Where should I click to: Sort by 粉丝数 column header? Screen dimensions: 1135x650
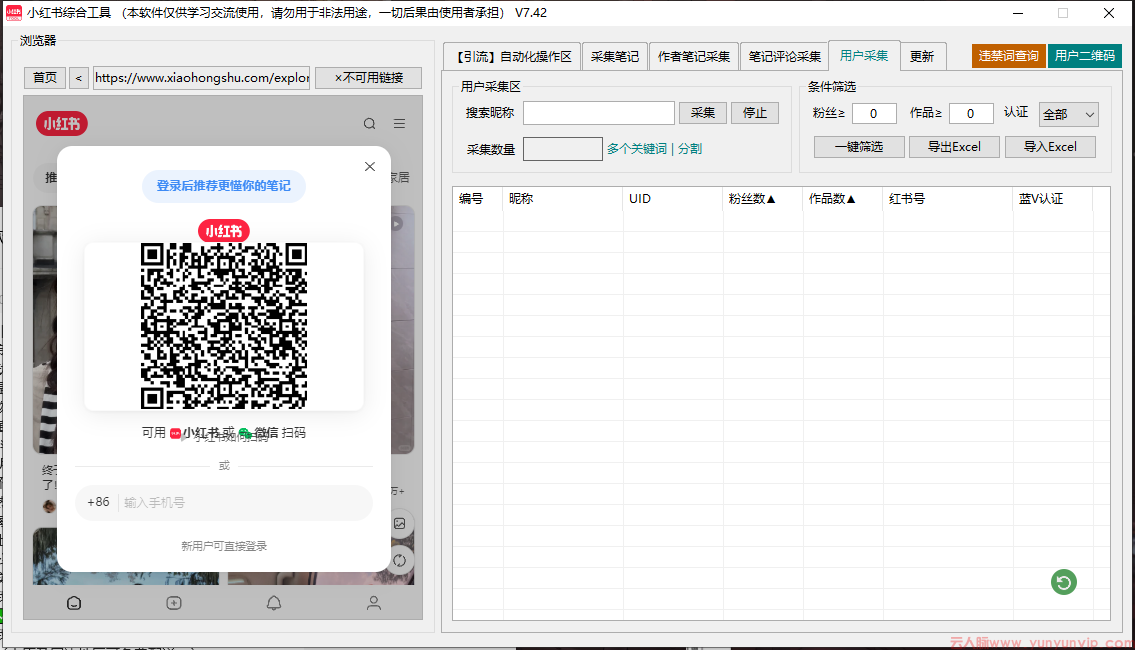tap(763, 199)
